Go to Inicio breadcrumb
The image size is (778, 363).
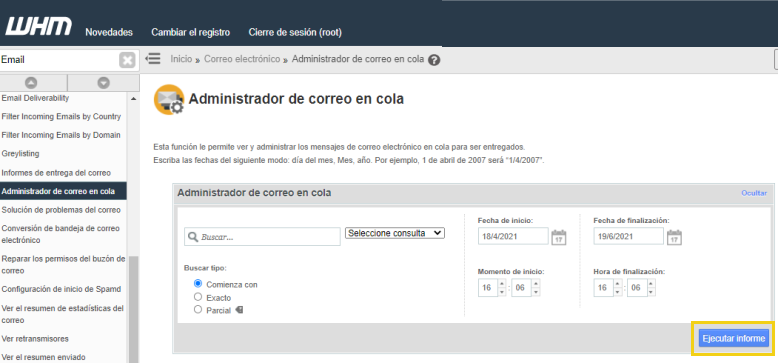[x=181, y=59]
